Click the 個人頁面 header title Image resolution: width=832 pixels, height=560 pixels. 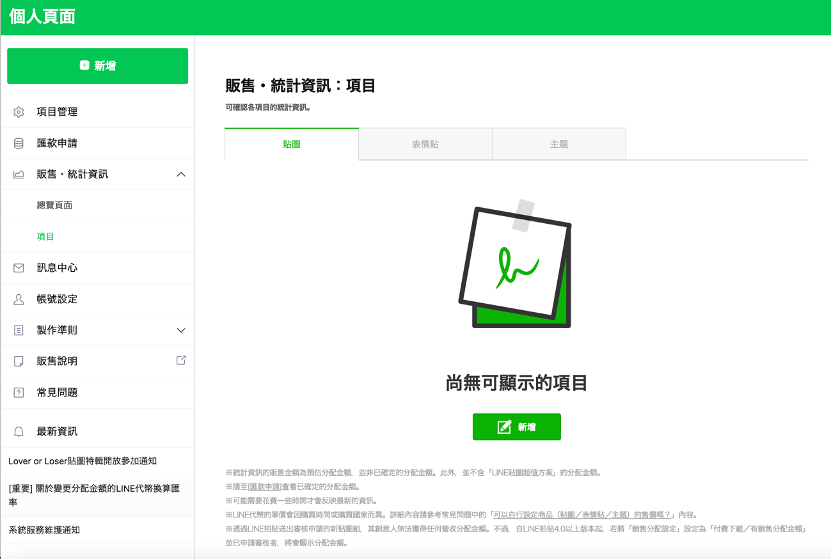[42, 16]
